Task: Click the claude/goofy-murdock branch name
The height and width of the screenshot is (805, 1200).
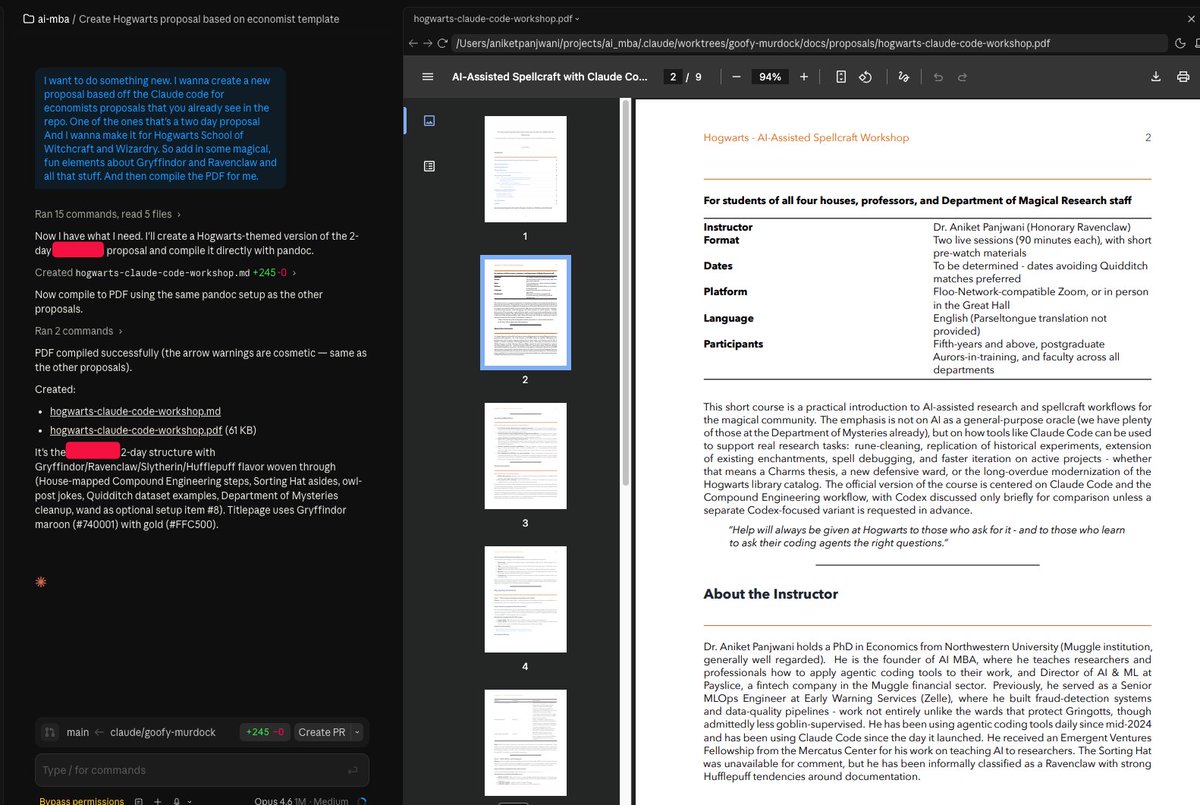Action: point(162,732)
